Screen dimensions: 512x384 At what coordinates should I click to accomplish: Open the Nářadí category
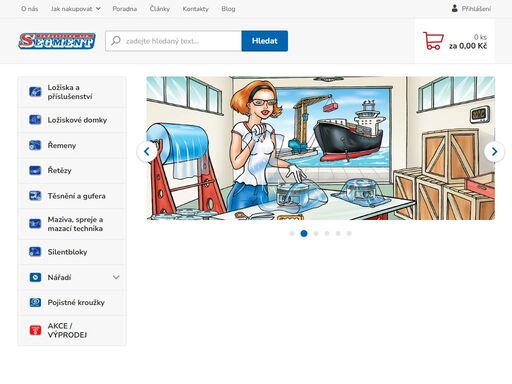(x=72, y=277)
